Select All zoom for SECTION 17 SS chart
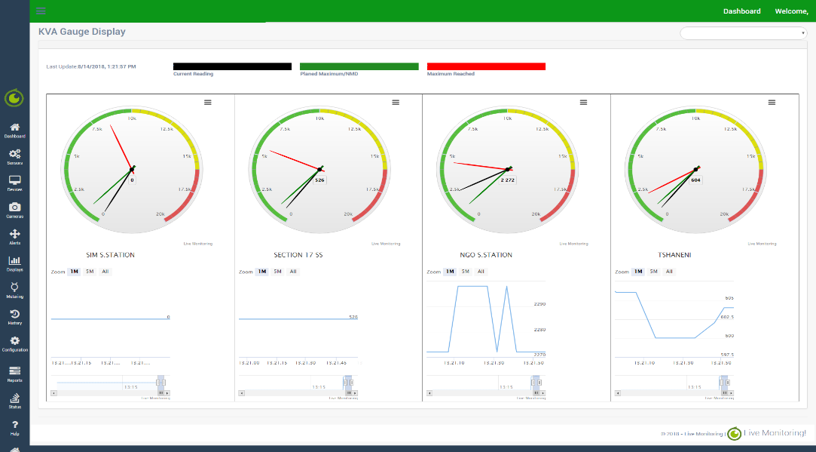Viewport: 816px width, 452px height. (x=293, y=272)
